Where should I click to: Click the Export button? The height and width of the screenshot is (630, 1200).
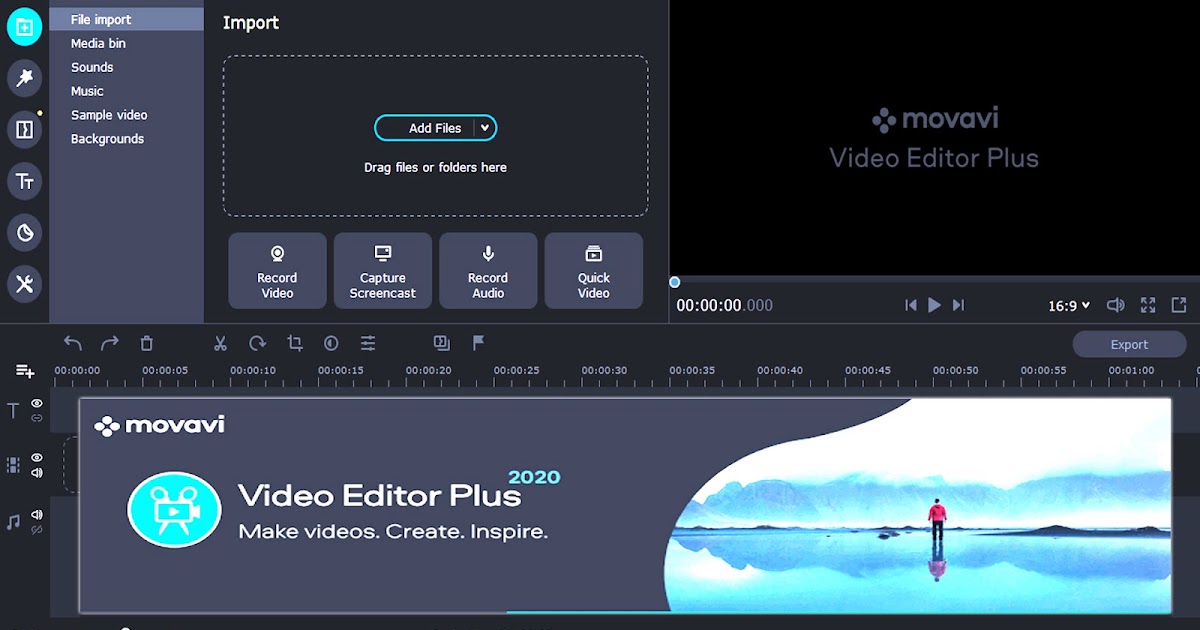pos(1129,344)
